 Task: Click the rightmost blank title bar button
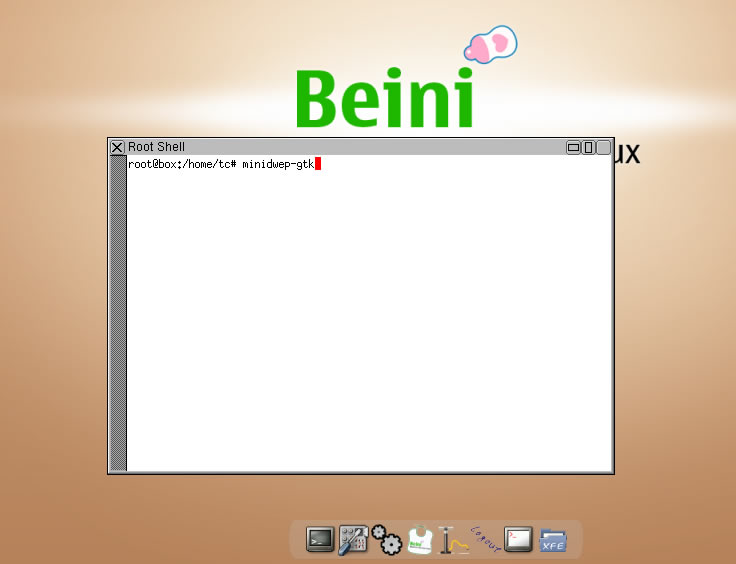(x=603, y=147)
